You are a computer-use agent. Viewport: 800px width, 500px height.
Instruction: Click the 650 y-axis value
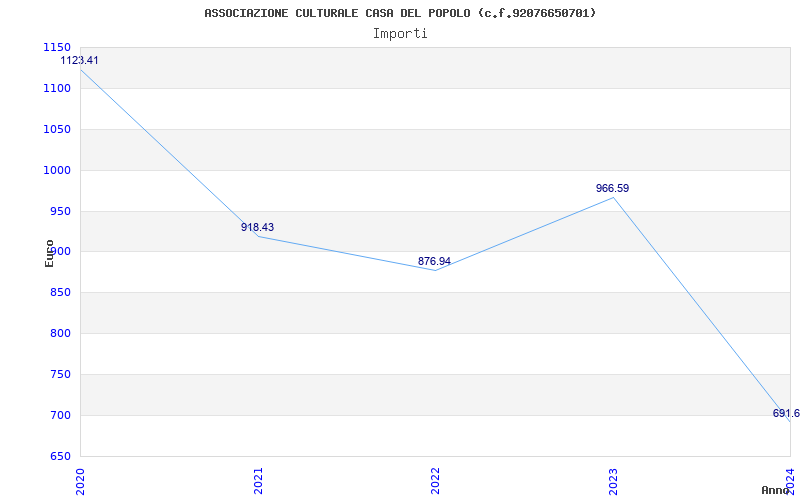pos(60,456)
